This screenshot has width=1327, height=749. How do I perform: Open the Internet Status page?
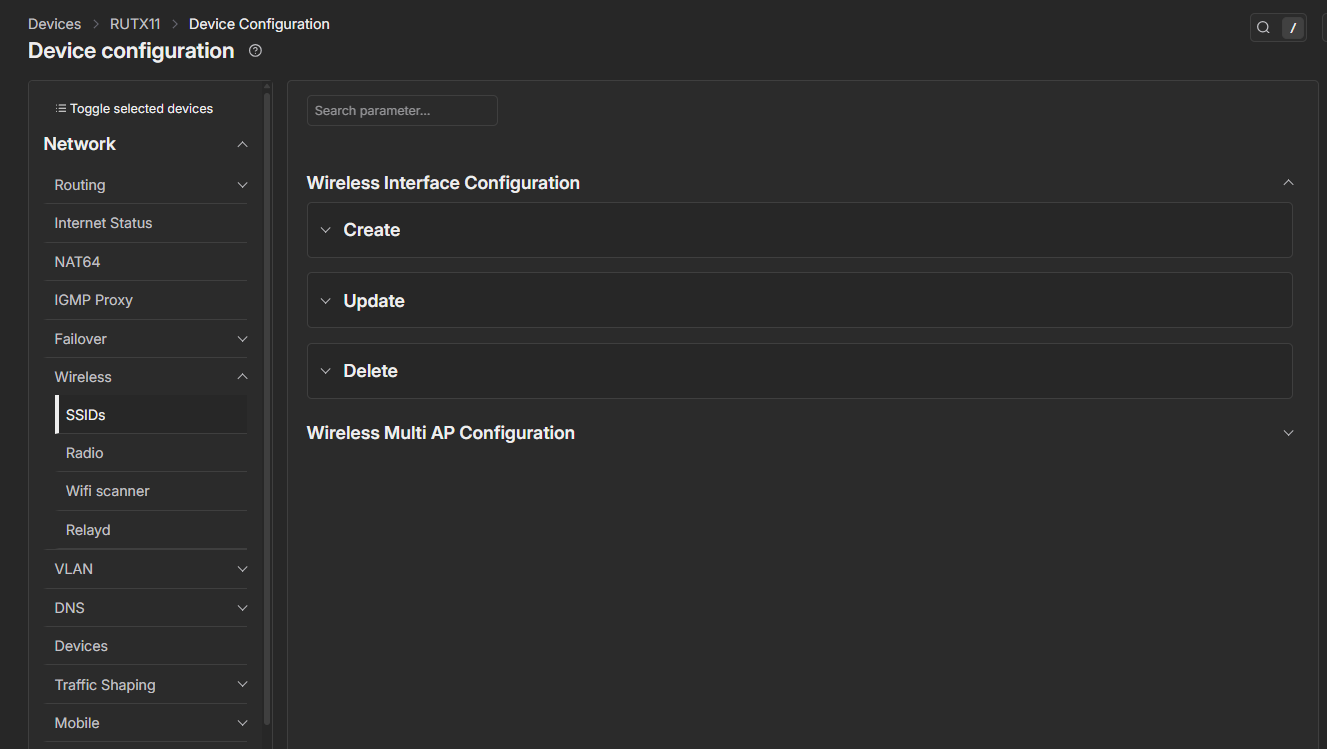[103, 223]
